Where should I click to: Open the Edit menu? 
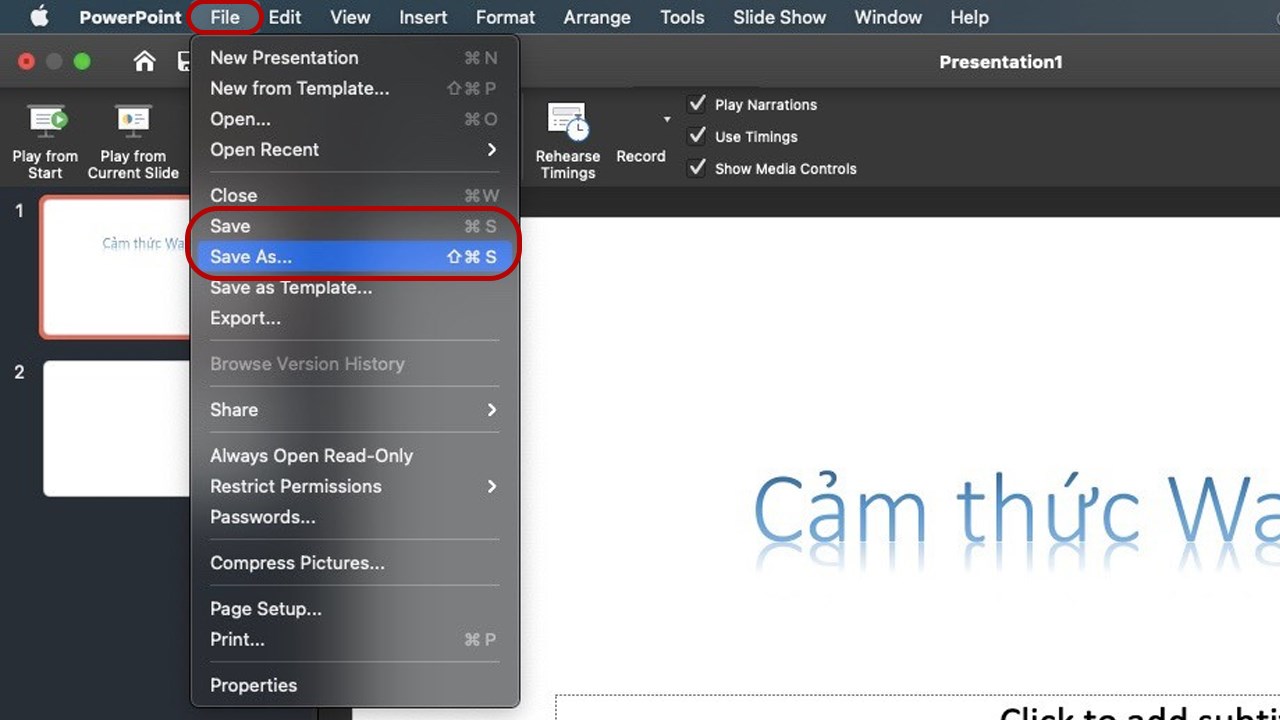tap(285, 17)
